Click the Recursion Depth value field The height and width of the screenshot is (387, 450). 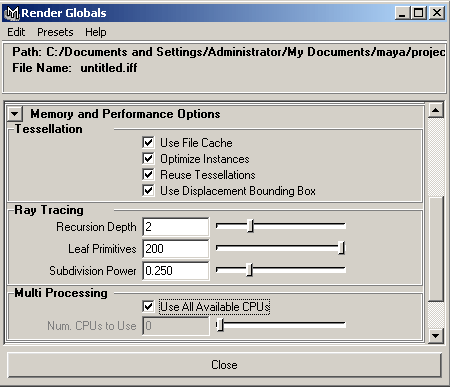coord(176,227)
